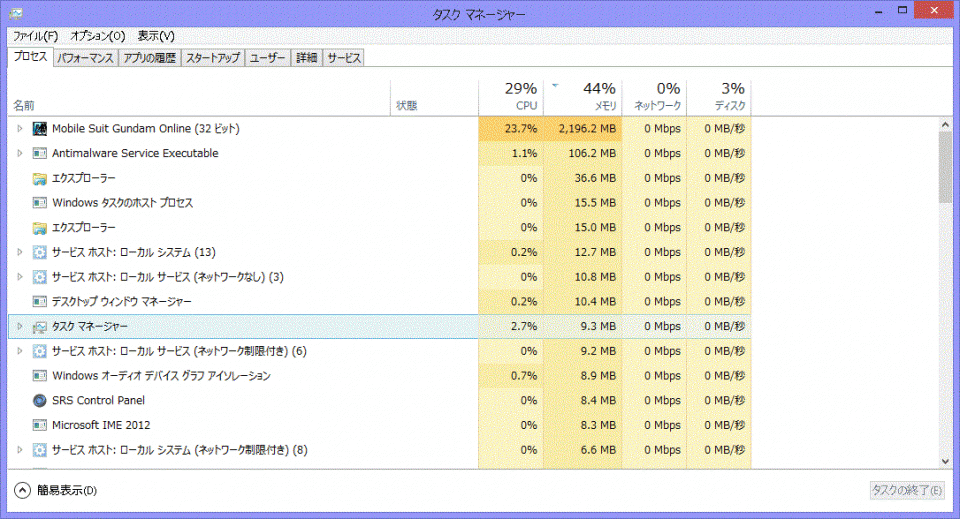Click the gear icon for ローカル サービス (ネットワーク制限付き) (6)
Screen dimensions: 960x519
(x=40, y=351)
